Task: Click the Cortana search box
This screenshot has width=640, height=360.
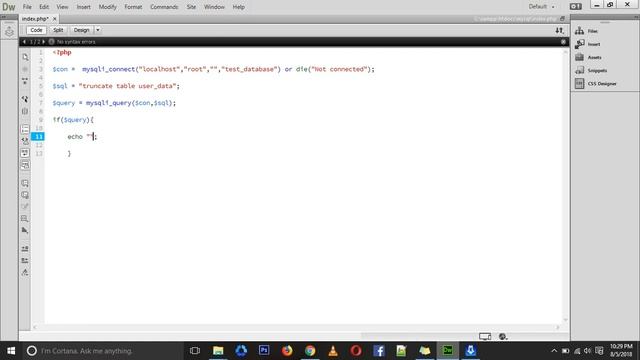Action: point(102,351)
